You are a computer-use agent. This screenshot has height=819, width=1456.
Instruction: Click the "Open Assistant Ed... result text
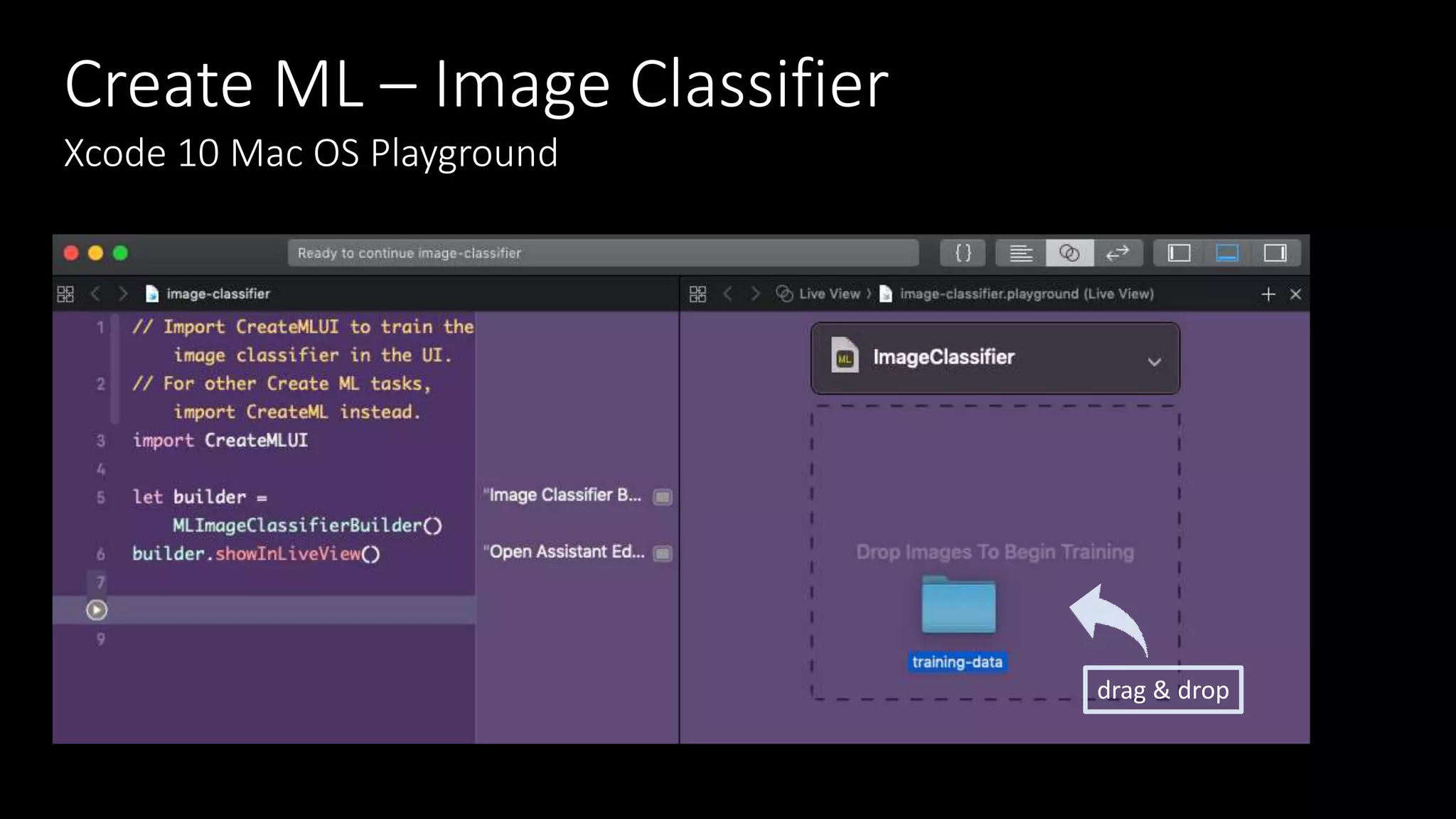(x=564, y=552)
